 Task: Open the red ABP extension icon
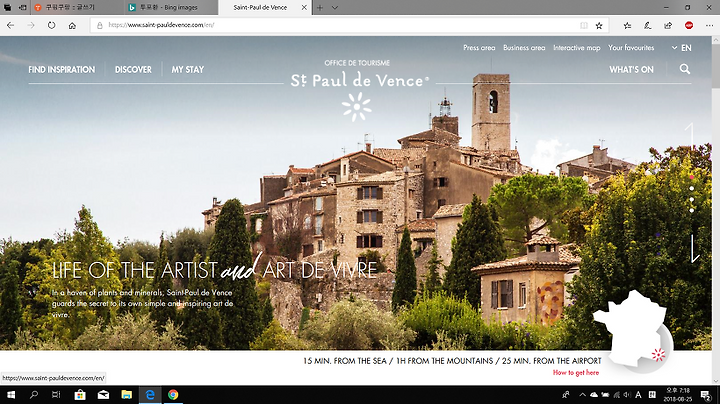(689, 25)
